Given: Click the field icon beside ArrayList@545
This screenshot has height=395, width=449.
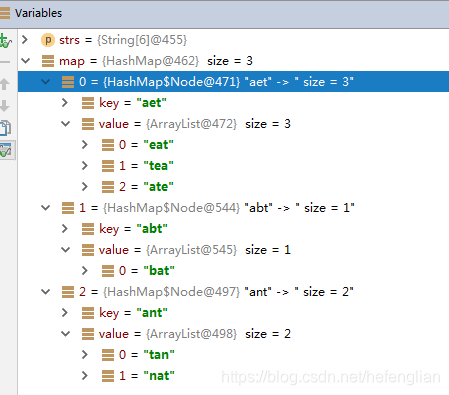Looking at the screenshot, I should coord(88,250).
